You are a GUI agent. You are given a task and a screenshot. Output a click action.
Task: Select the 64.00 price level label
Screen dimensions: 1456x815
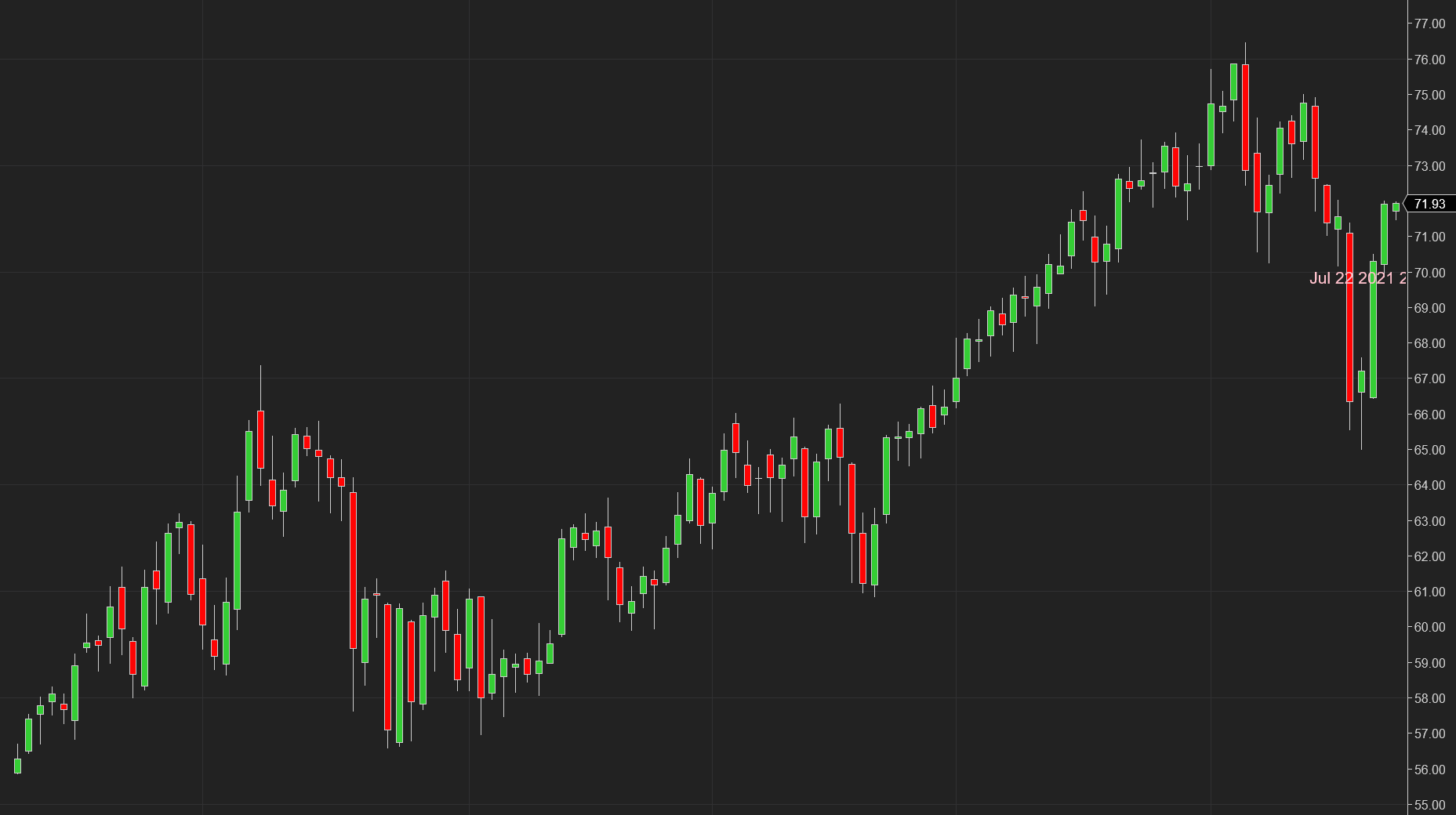[1429, 485]
